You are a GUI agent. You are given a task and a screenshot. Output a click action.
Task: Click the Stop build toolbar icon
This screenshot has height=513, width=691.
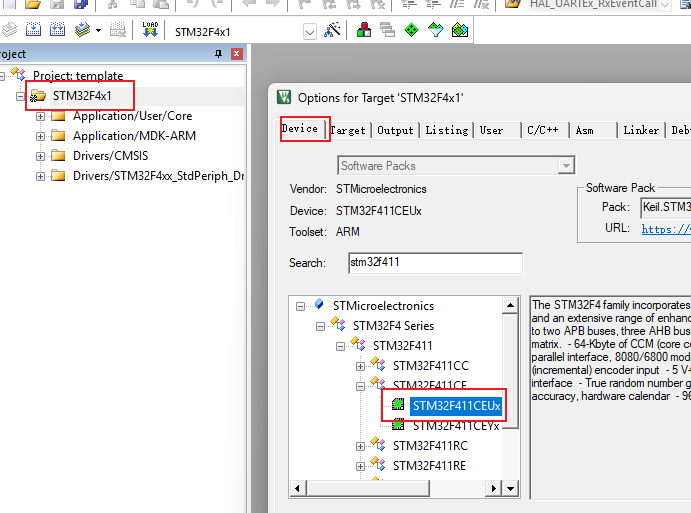tap(118, 30)
